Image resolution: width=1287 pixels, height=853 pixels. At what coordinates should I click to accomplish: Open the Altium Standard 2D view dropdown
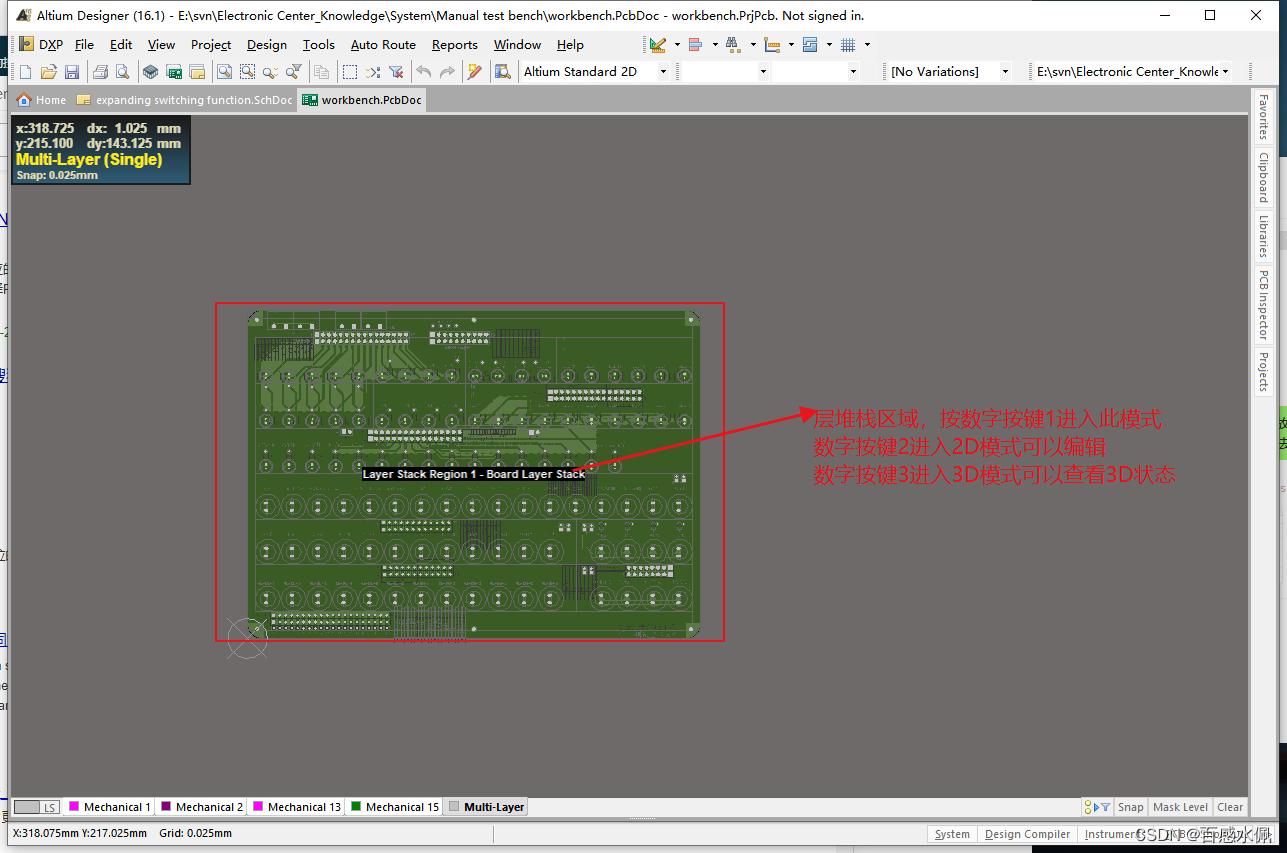(x=662, y=71)
